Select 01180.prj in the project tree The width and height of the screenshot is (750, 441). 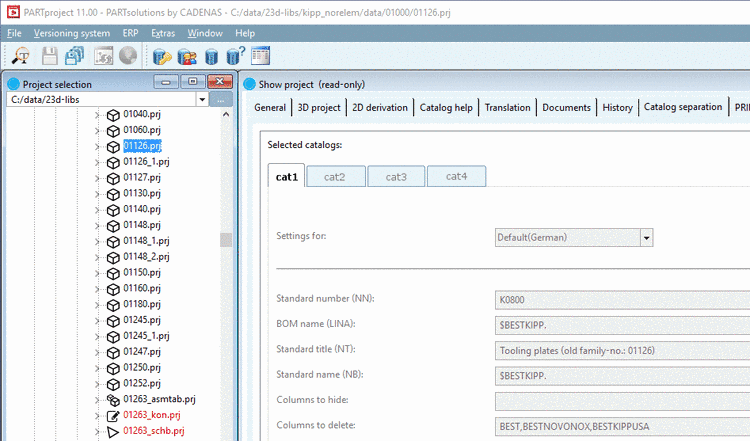pos(142,304)
